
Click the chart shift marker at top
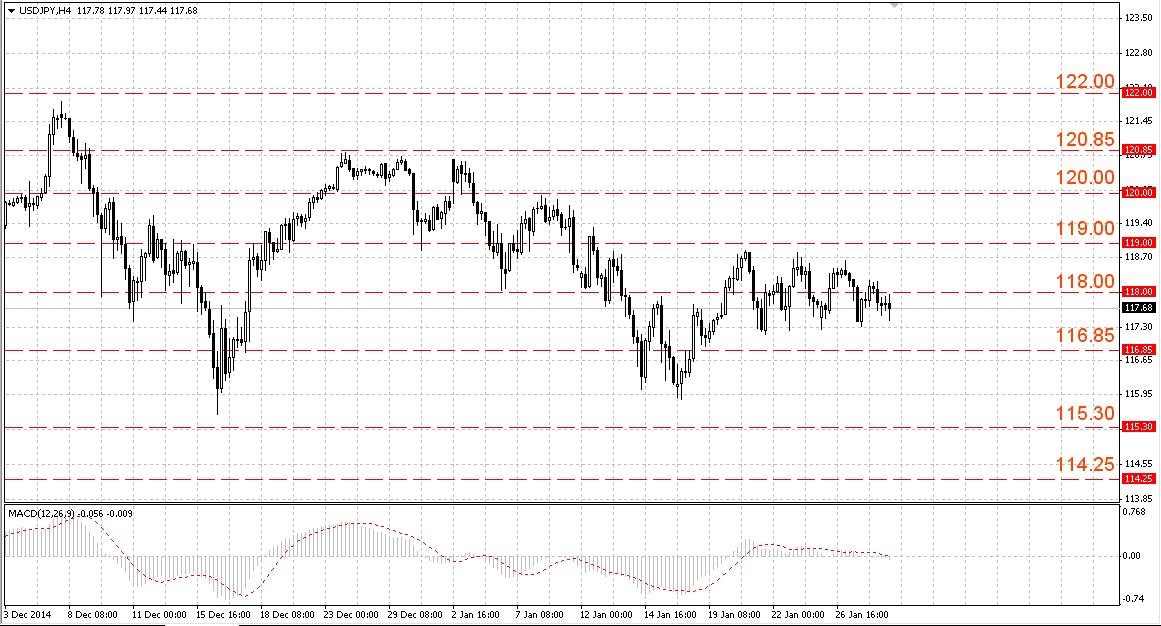click(x=895, y=5)
